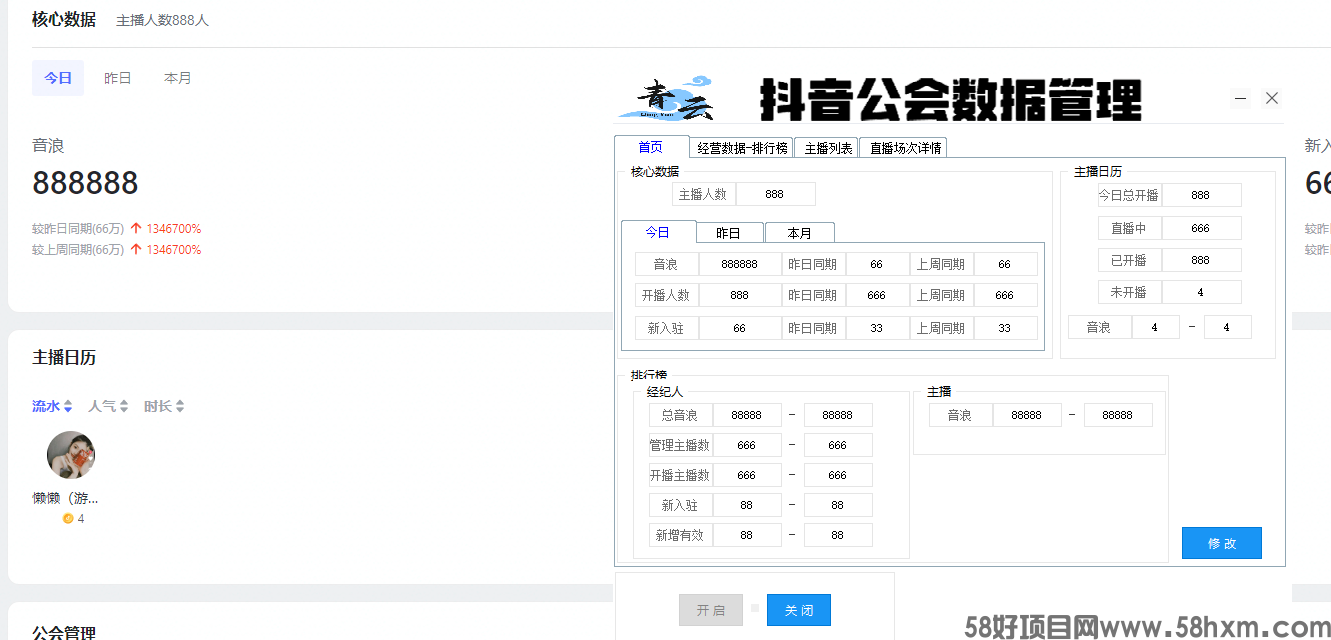Edit 开播人数 昨日同期 field 666
The width and height of the screenshot is (1331, 640).
coord(877,295)
